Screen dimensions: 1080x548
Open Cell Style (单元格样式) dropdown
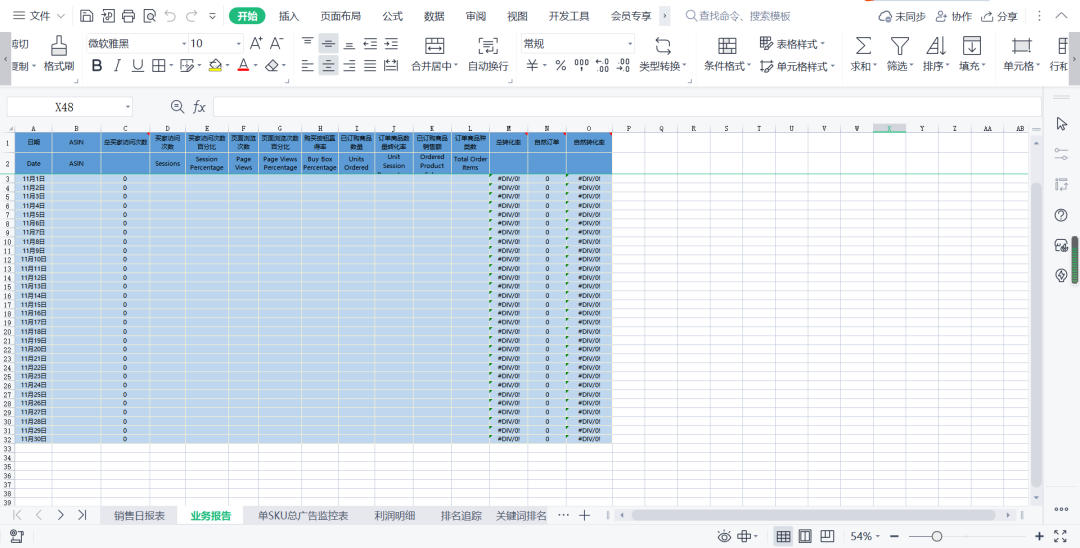[x=797, y=66]
